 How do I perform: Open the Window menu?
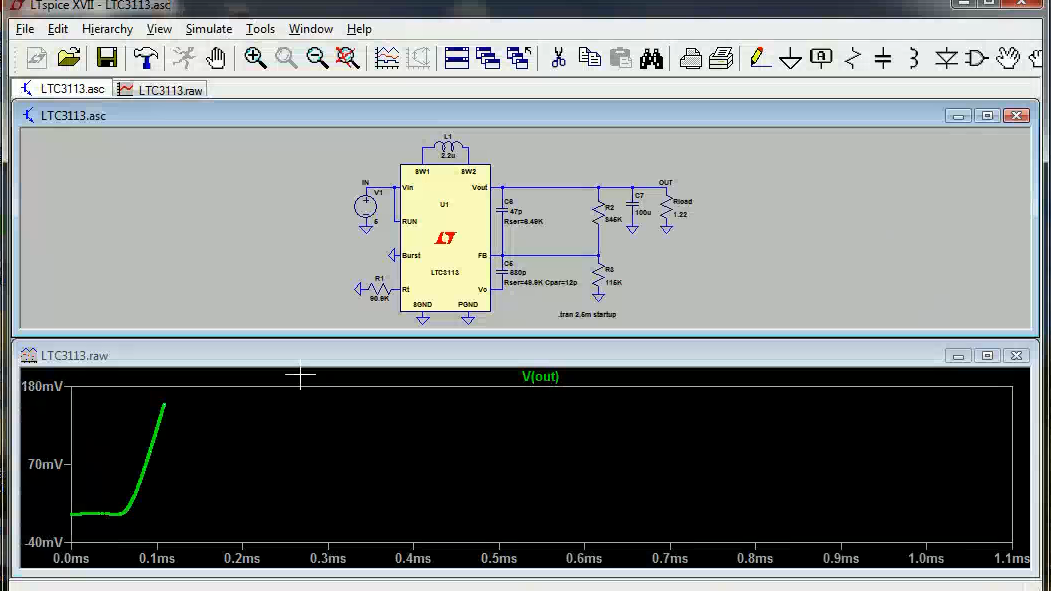[x=310, y=29]
